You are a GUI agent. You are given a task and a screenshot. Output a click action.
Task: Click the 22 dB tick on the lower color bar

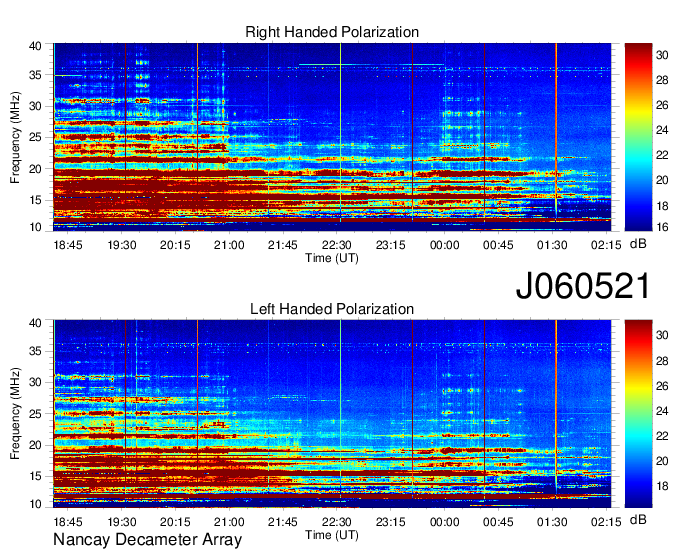[x=662, y=436]
